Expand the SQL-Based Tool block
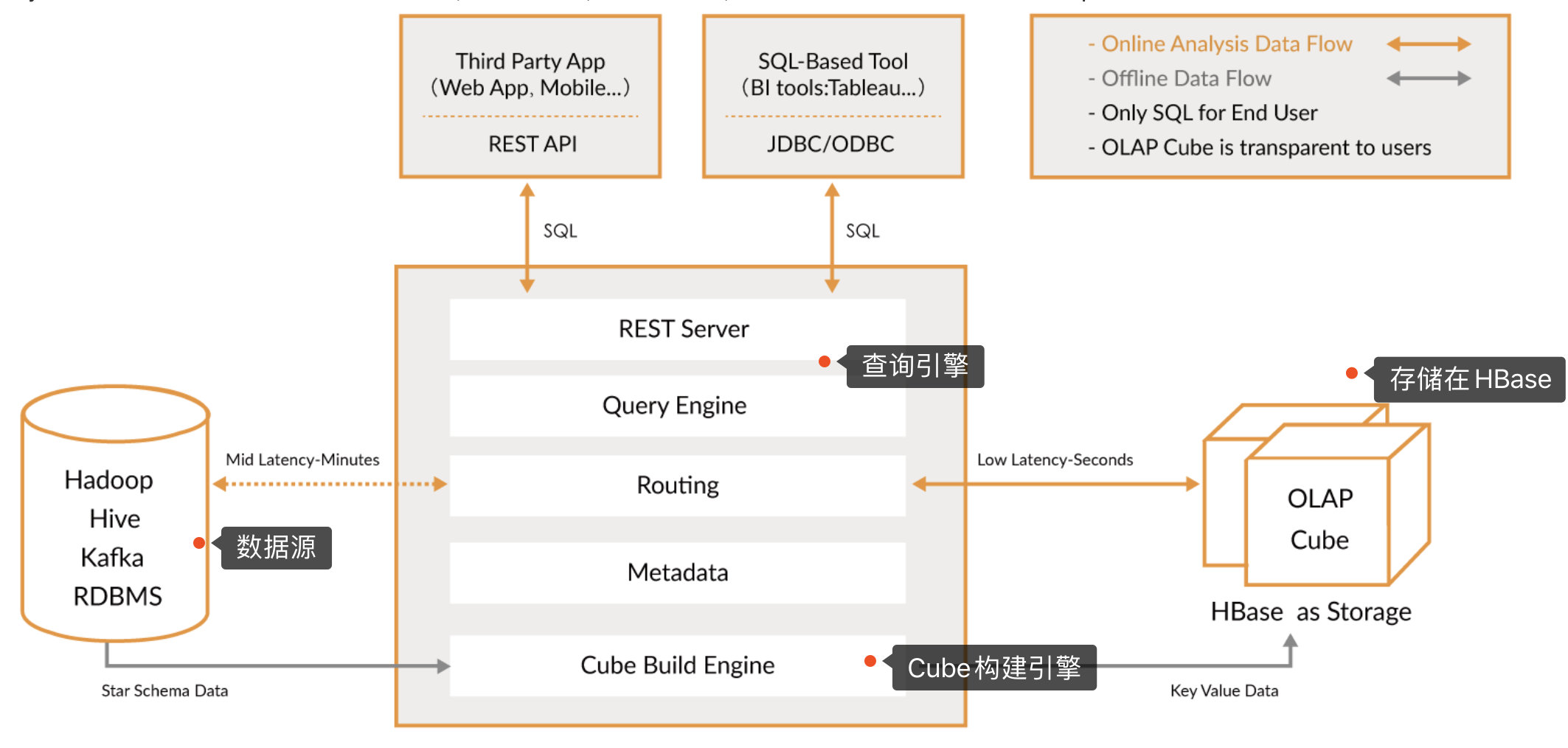 click(x=832, y=96)
